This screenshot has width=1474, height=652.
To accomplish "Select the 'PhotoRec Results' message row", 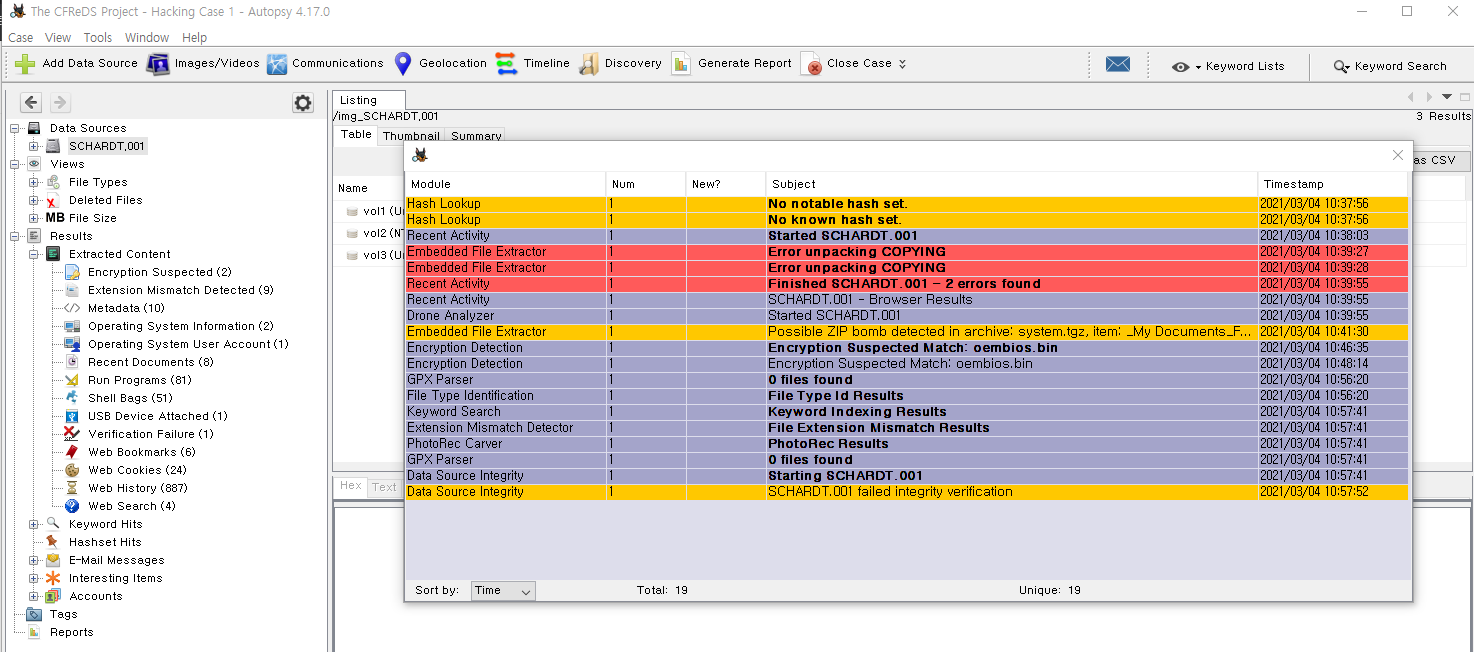I will pos(906,444).
